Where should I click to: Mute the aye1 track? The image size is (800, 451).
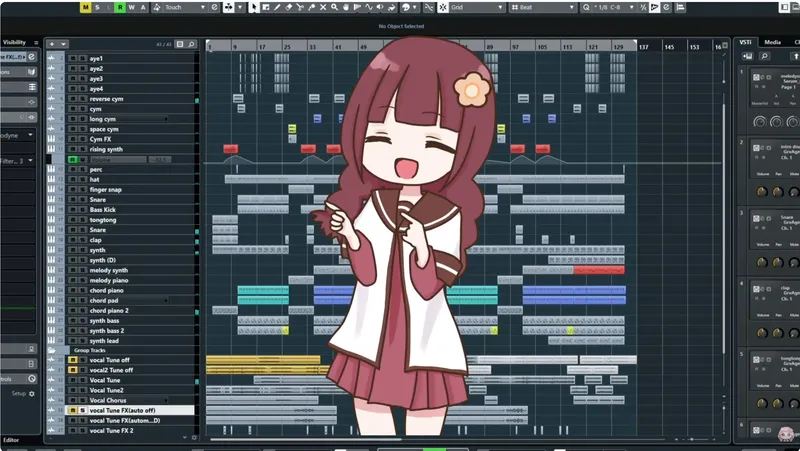pos(73,58)
